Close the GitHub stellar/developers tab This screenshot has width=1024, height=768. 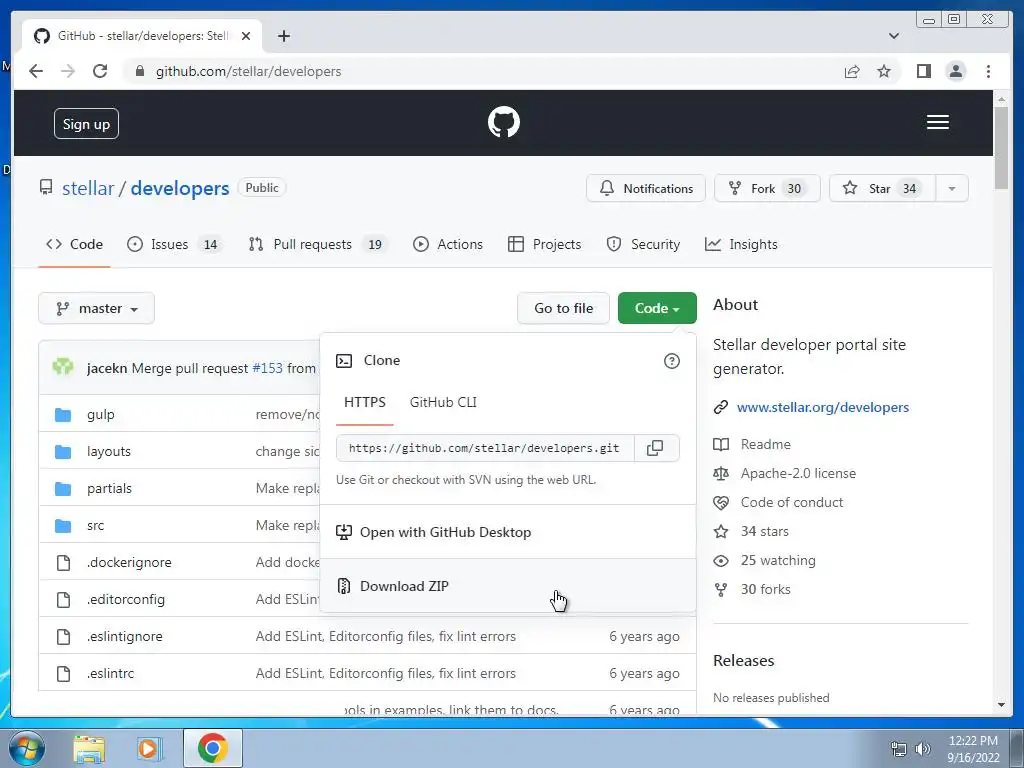(246, 36)
